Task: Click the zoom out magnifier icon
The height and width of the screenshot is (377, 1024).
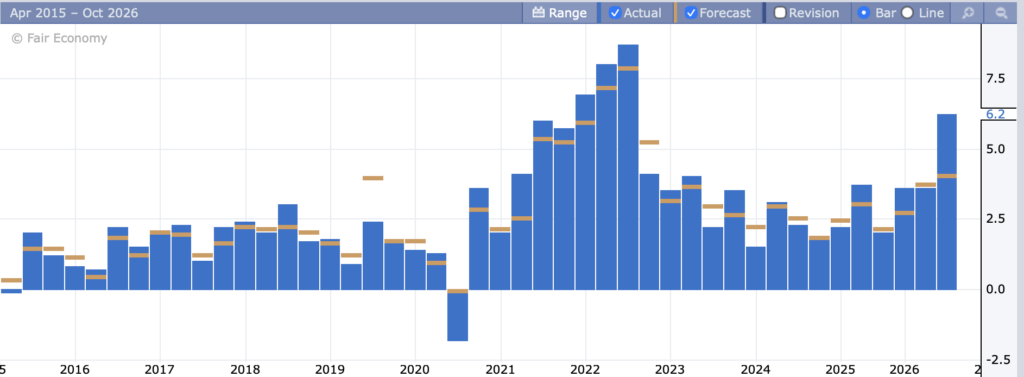Action: click(x=1000, y=12)
